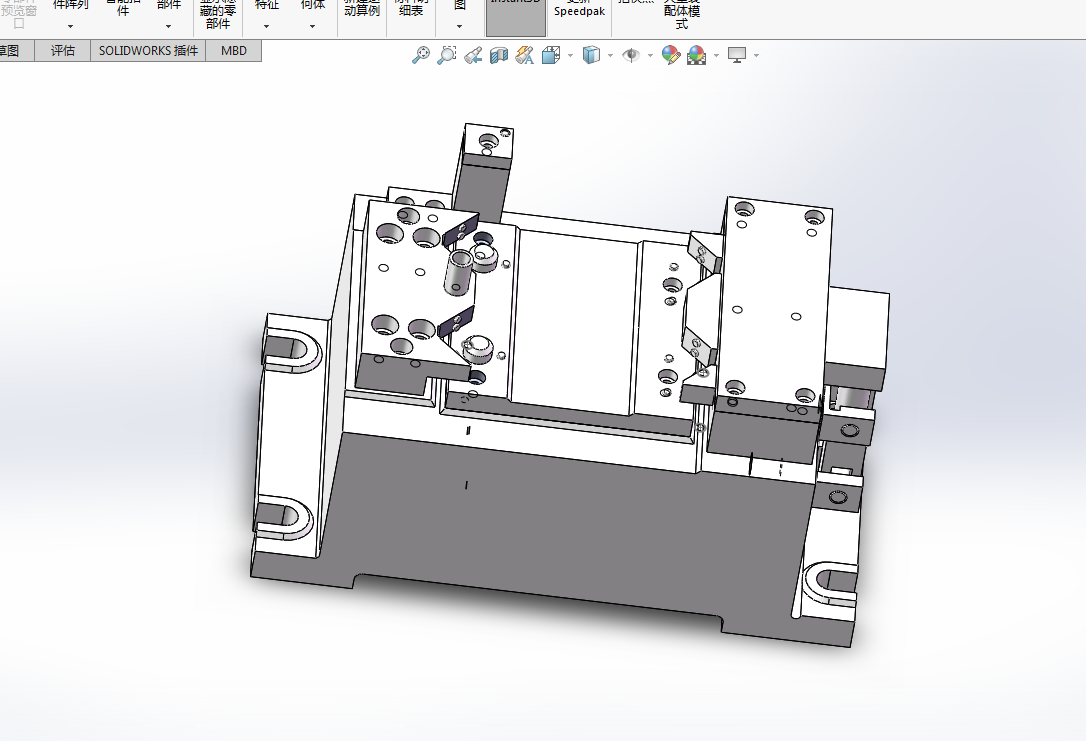Screen dimensions: 1086x741
Task: Click the 细表 ribbon button
Action: [x=411, y=10]
